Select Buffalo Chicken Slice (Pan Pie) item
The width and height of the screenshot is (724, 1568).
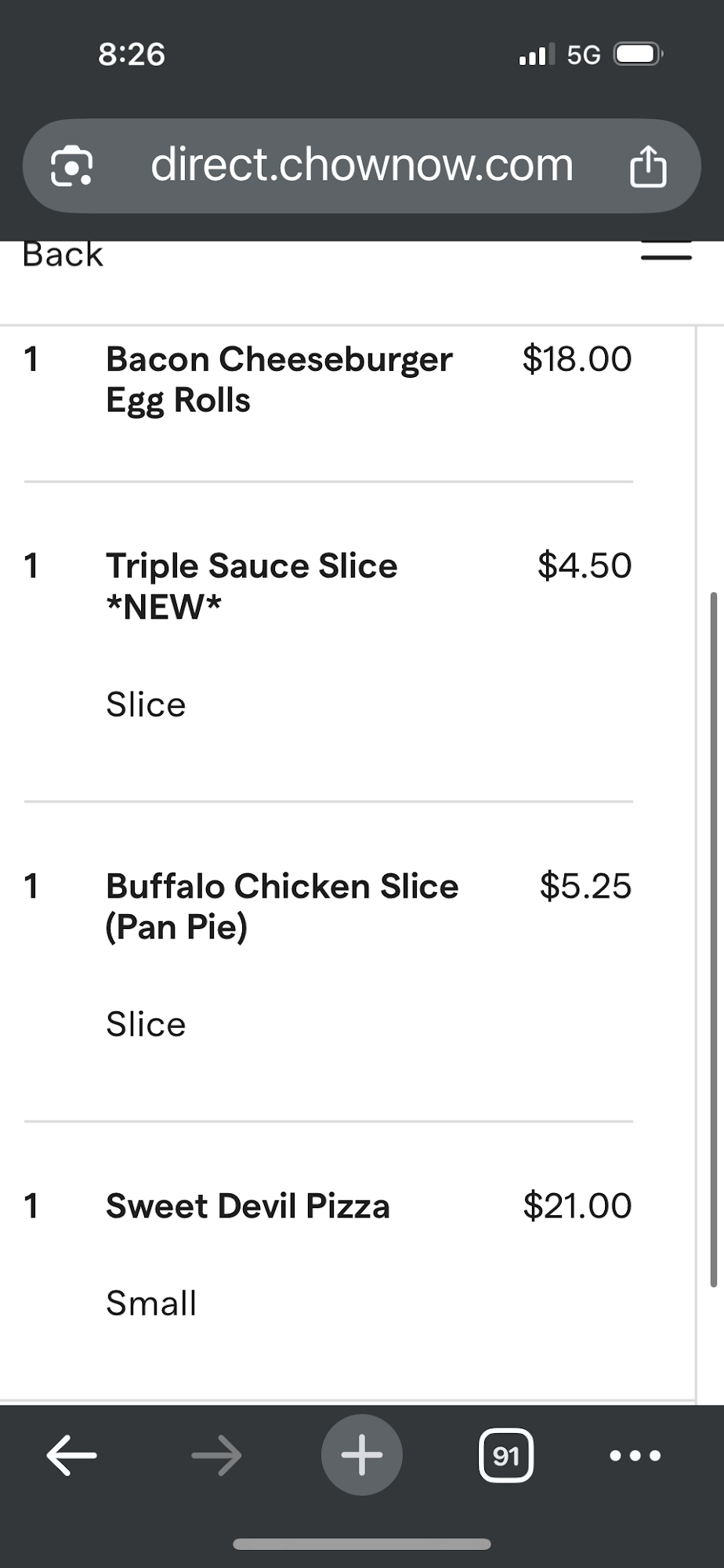(281, 906)
